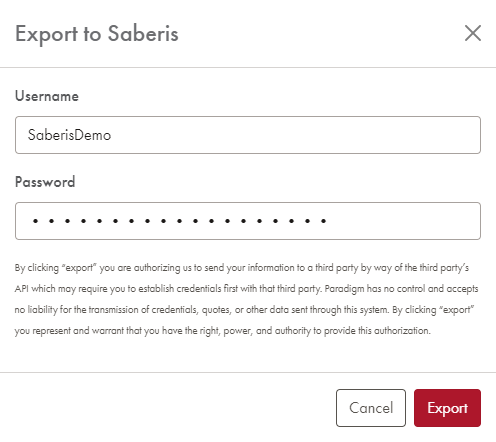Click the first password bullet dot
496x442 pixels.
tap(35, 221)
